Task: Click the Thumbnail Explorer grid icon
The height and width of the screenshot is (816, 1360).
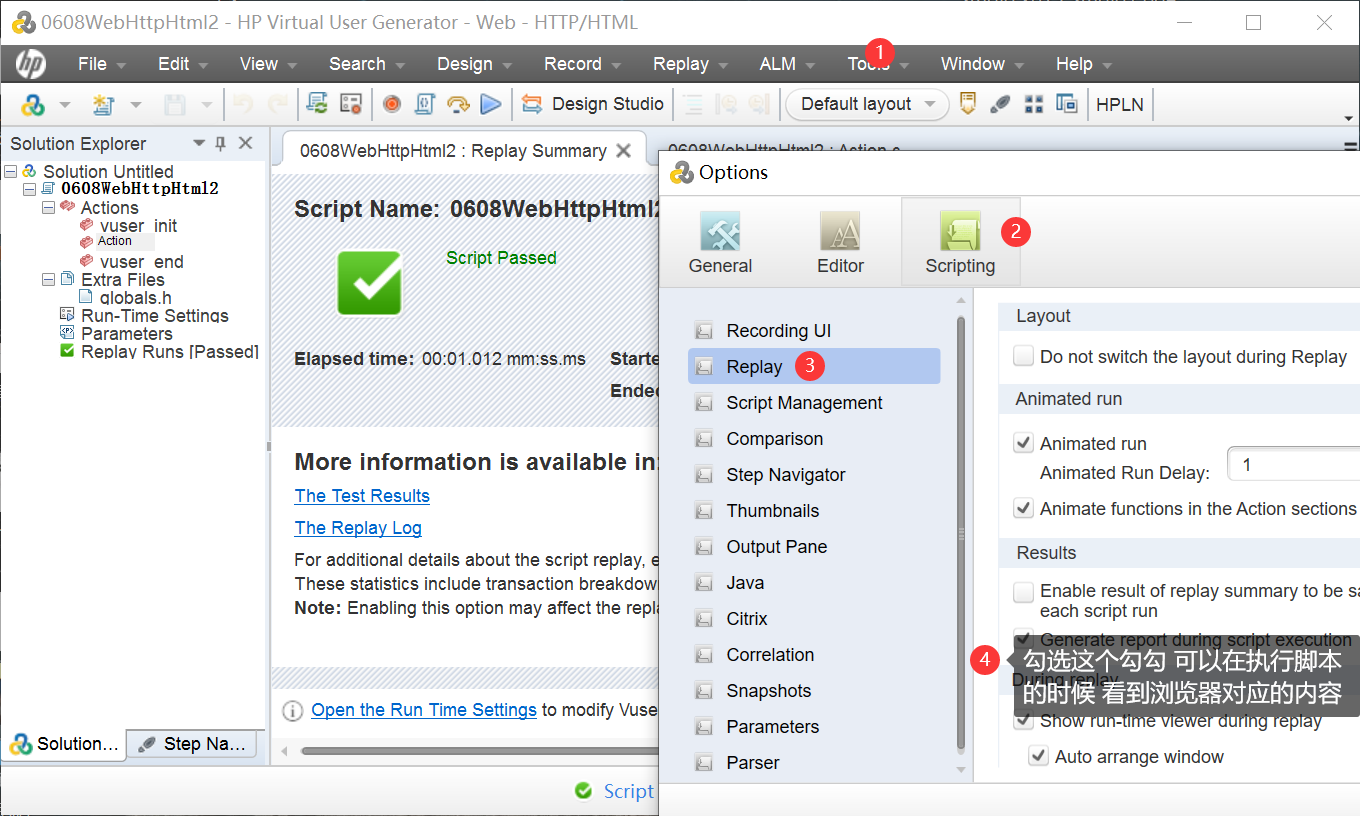Action: [1034, 104]
